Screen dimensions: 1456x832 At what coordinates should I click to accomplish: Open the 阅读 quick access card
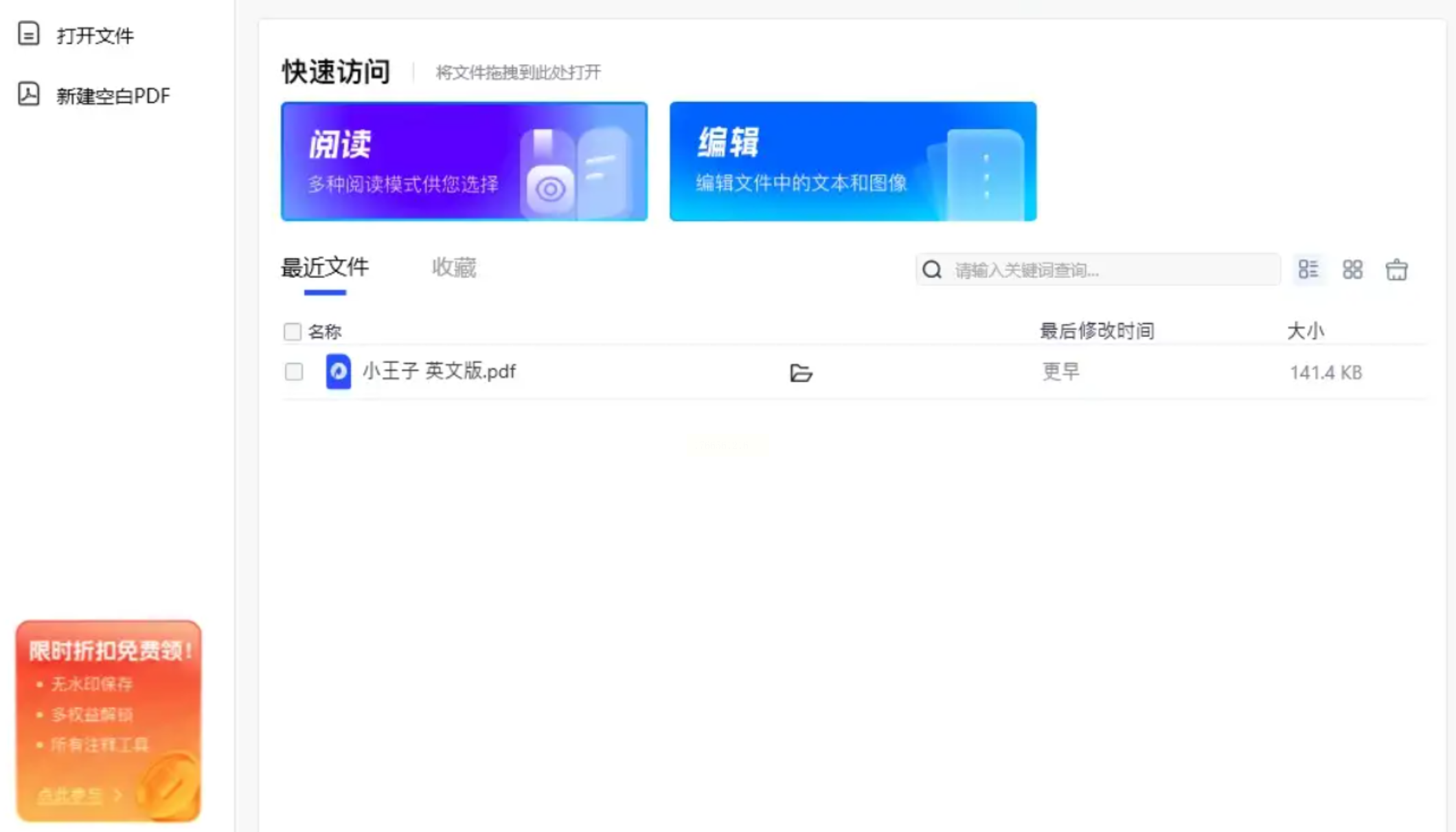[x=464, y=161]
